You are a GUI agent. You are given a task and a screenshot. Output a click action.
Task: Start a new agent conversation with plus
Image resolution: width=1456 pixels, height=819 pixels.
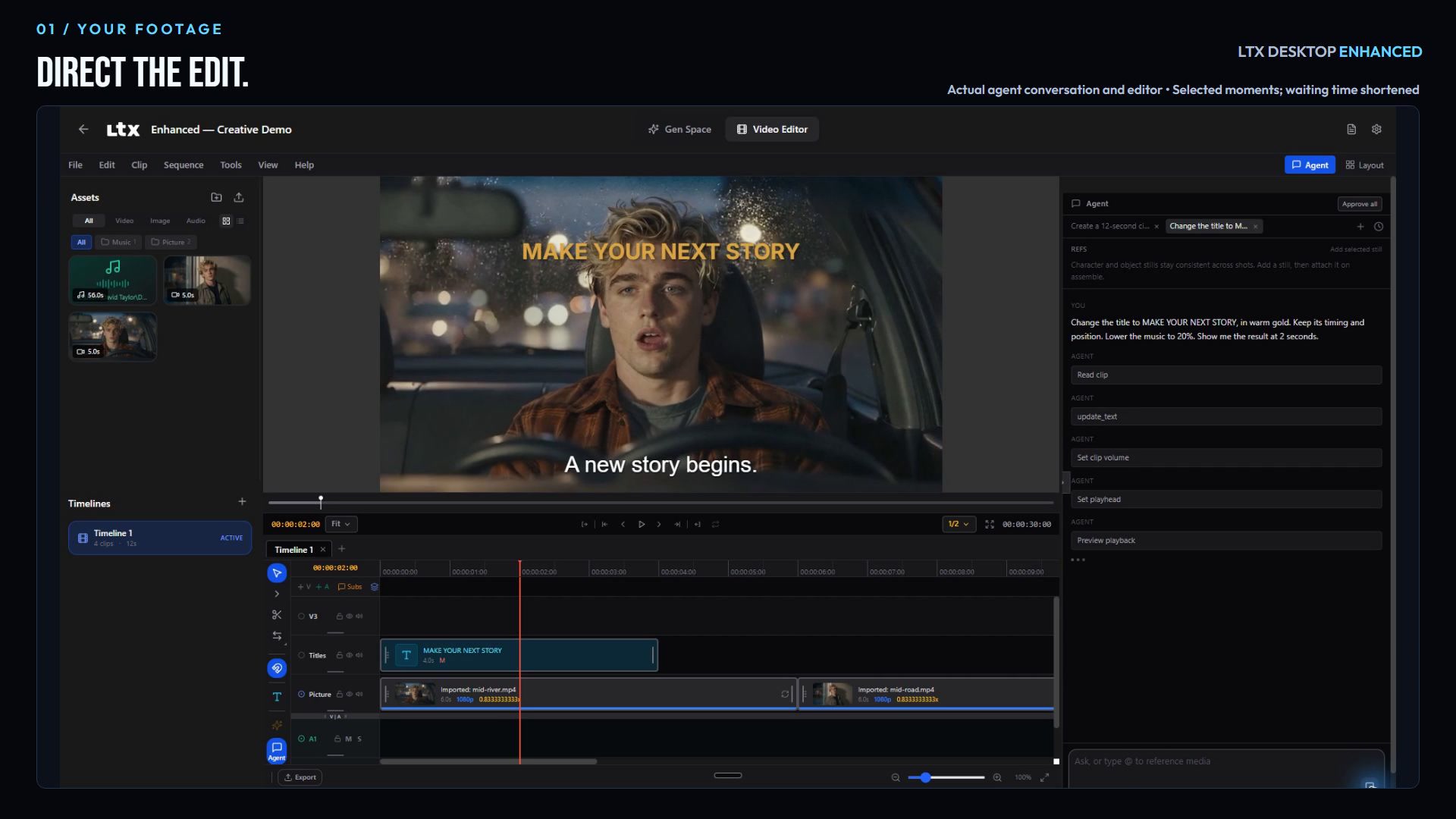coord(1360,227)
